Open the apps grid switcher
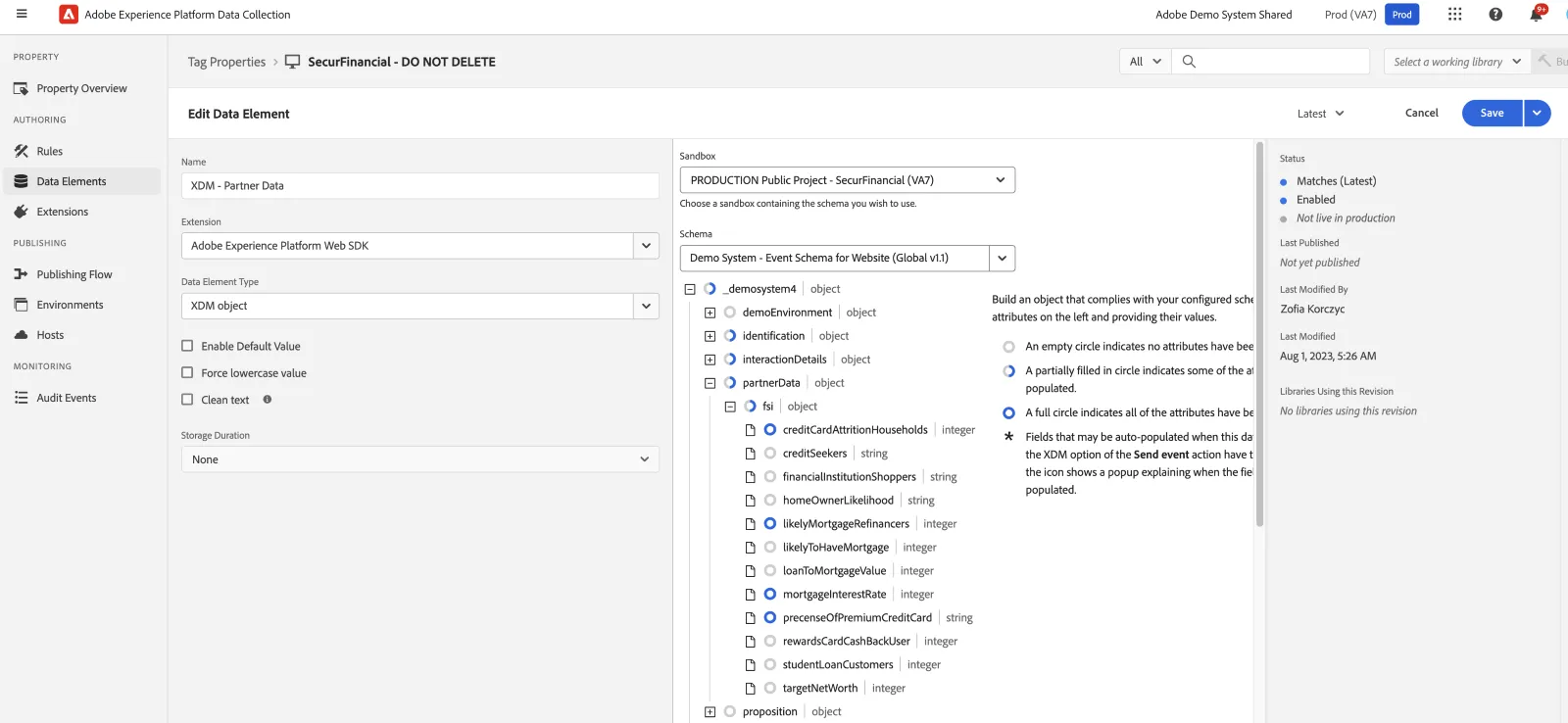 point(1454,14)
